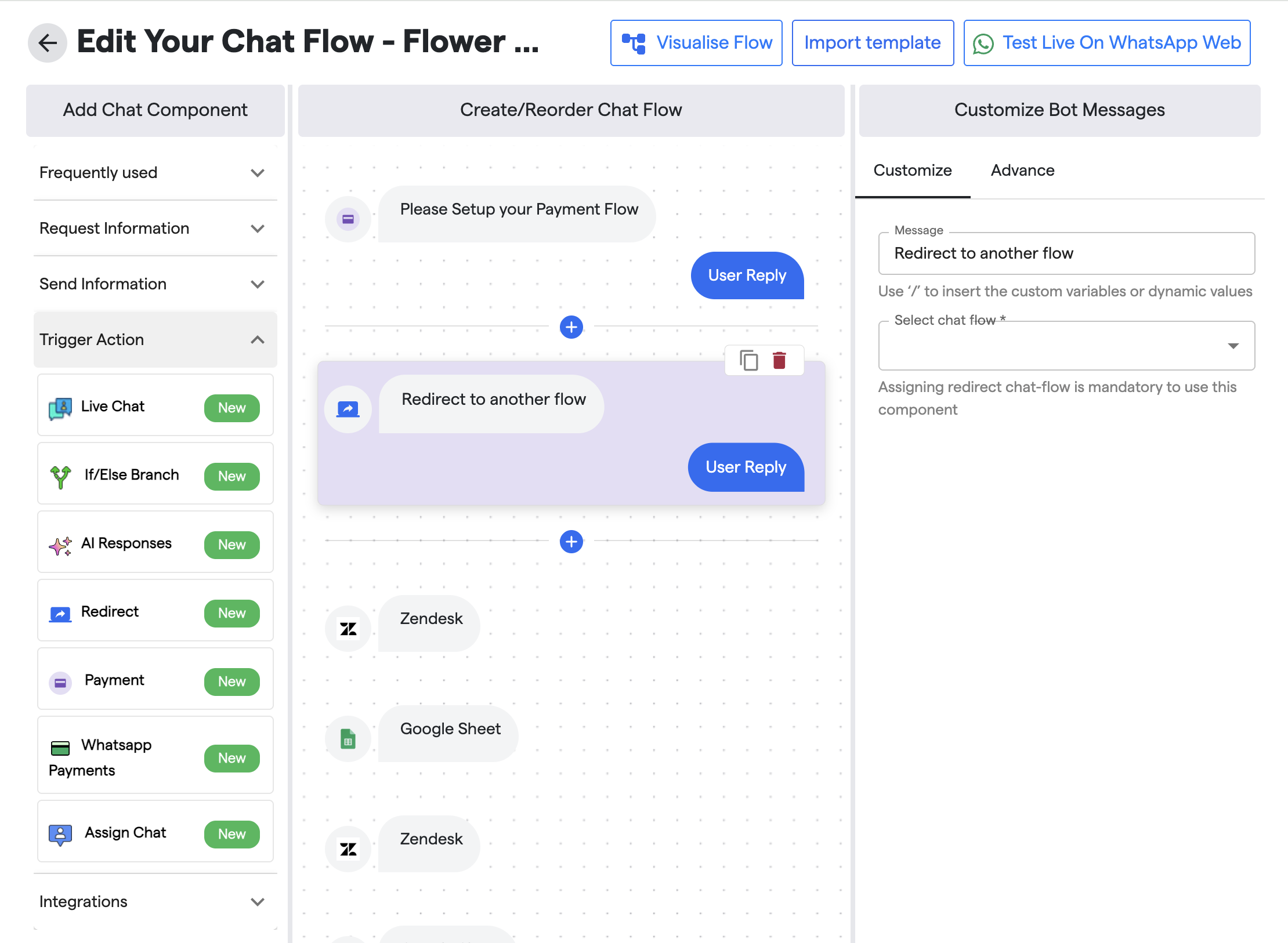This screenshot has height=943, width=1288.
Task: Click the Visualise Flow button
Action: click(x=696, y=43)
